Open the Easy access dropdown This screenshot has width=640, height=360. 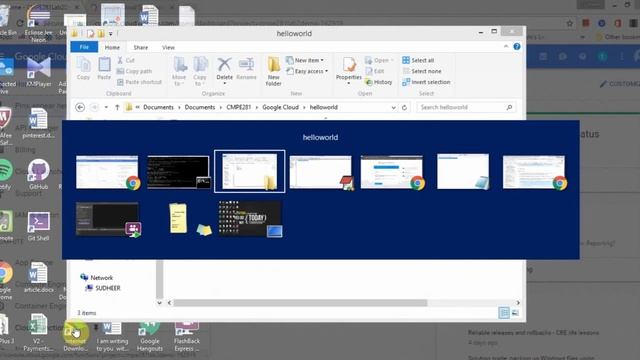pyautogui.click(x=307, y=71)
